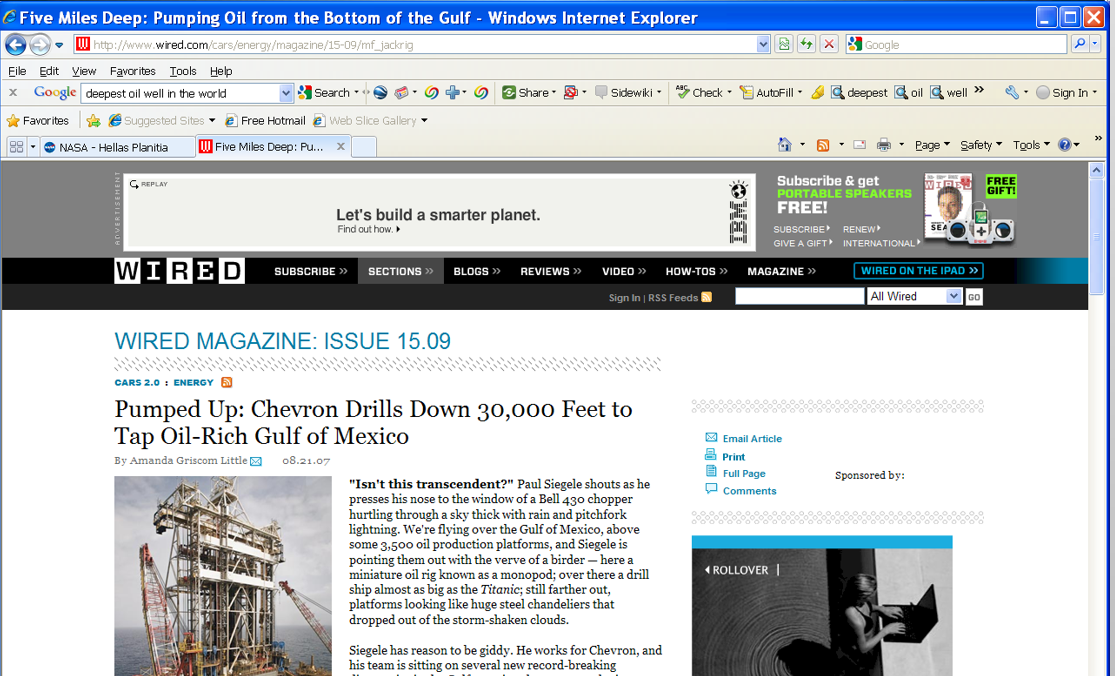Open Google Toolbar wrench settings icon
Image resolution: width=1115 pixels, height=676 pixels.
1012,92
